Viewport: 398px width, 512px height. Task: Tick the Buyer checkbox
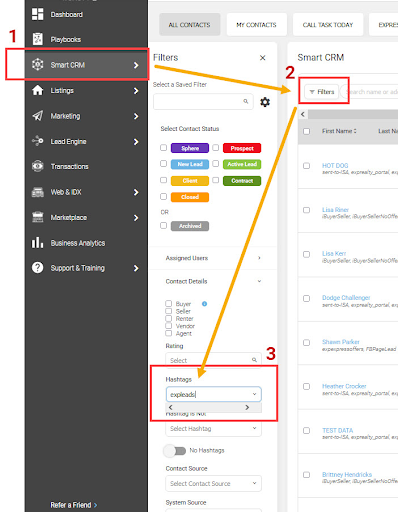169,303
